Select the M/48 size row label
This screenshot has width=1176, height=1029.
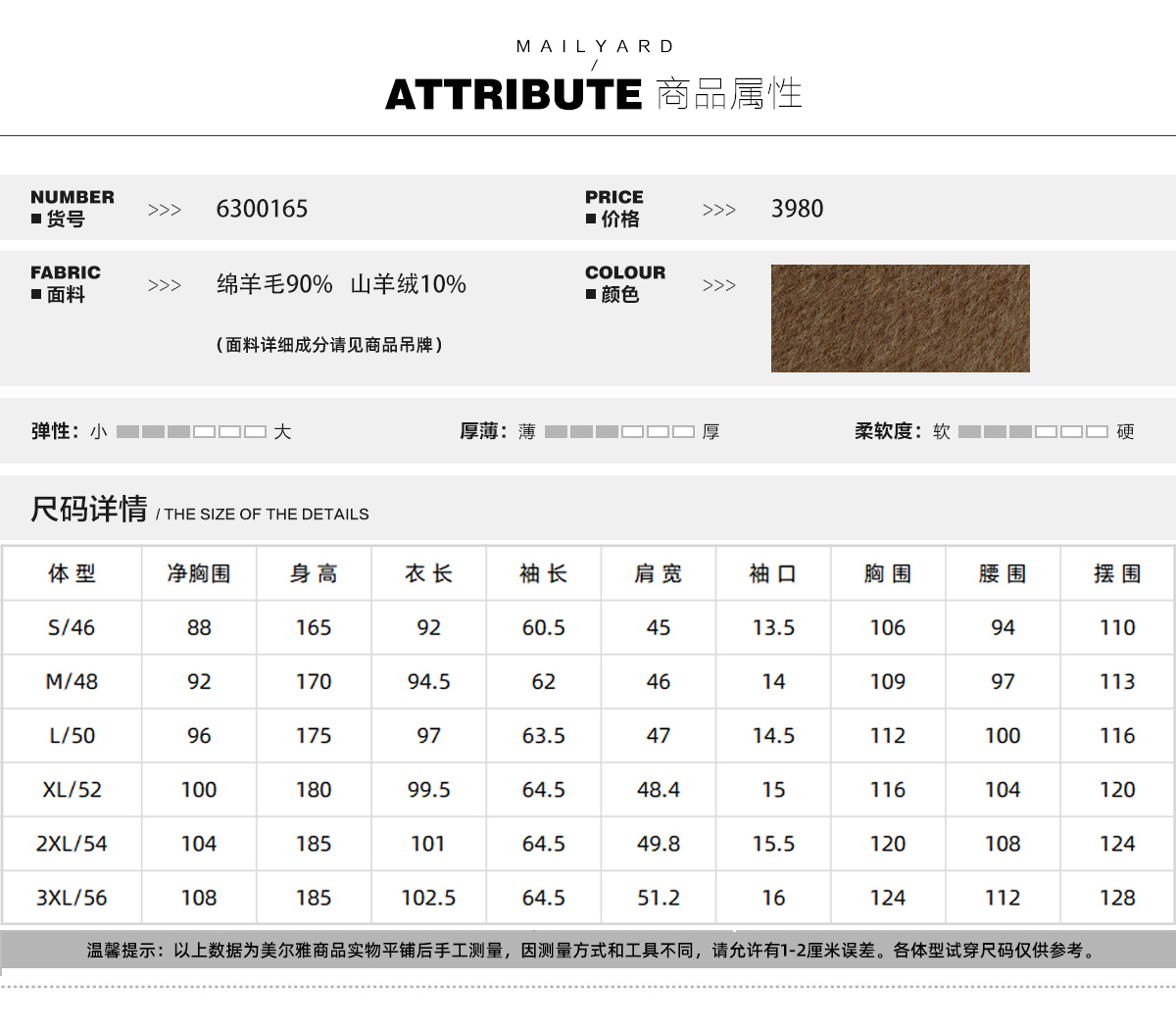[72, 681]
